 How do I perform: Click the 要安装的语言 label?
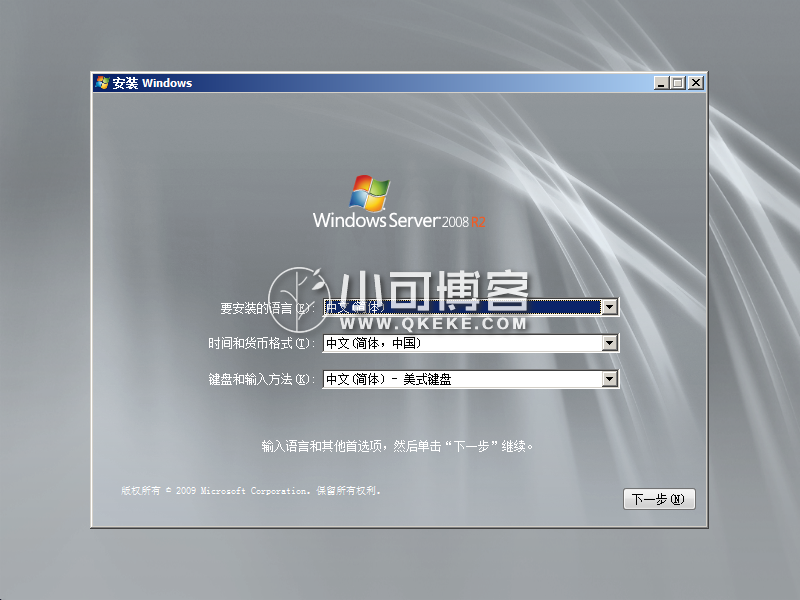click(267, 308)
